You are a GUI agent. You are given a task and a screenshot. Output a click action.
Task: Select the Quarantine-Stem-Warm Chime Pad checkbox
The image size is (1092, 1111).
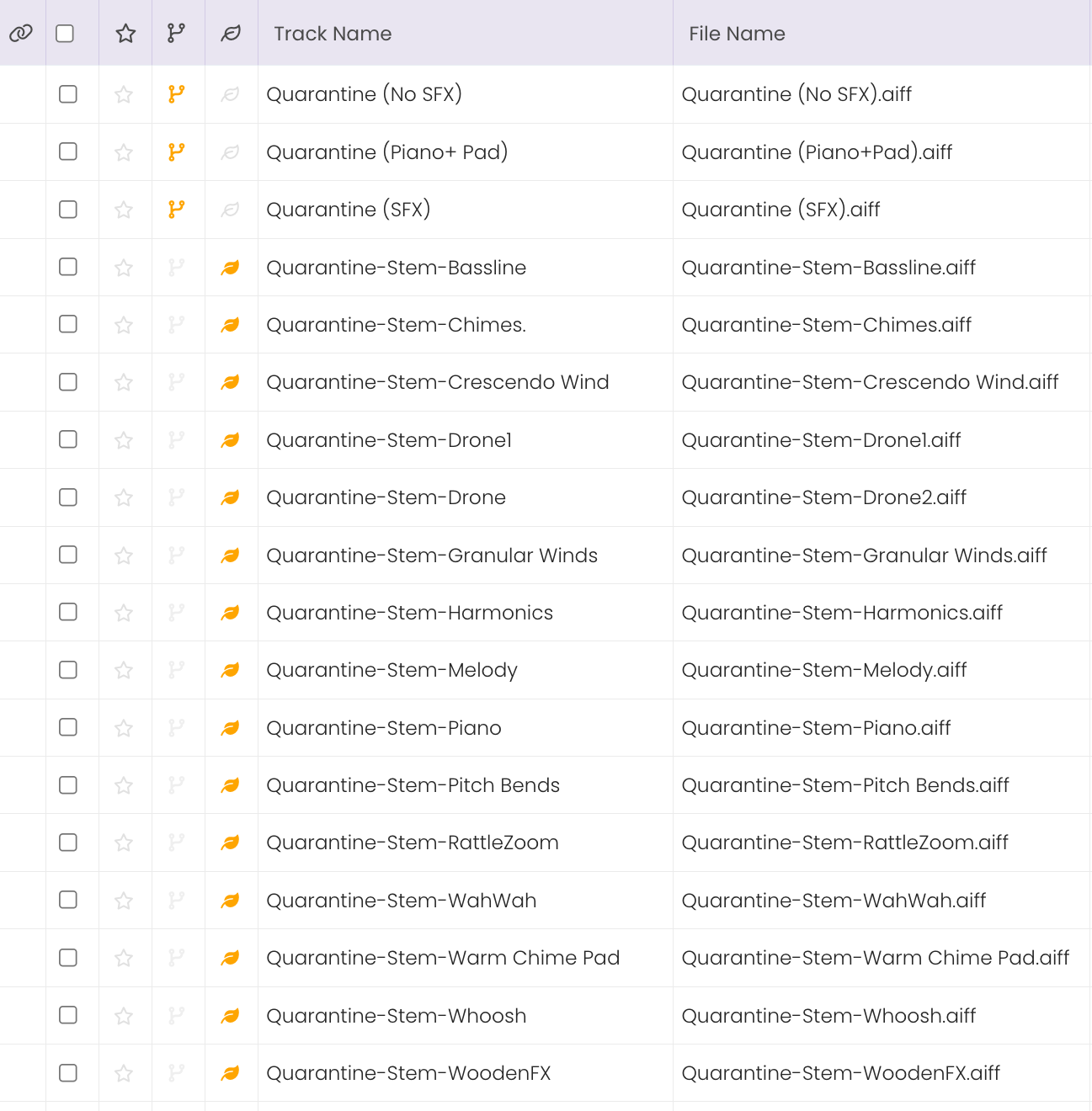[x=68, y=958]
